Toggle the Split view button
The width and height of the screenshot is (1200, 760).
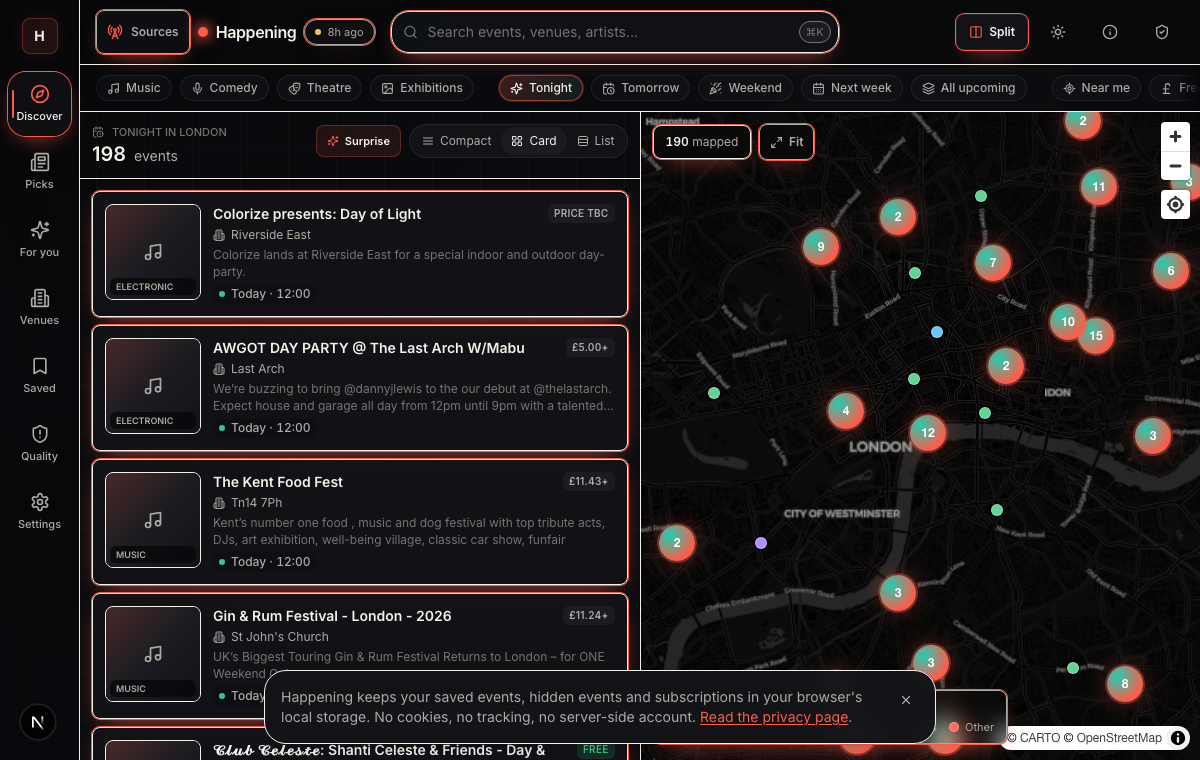point(992,32)
